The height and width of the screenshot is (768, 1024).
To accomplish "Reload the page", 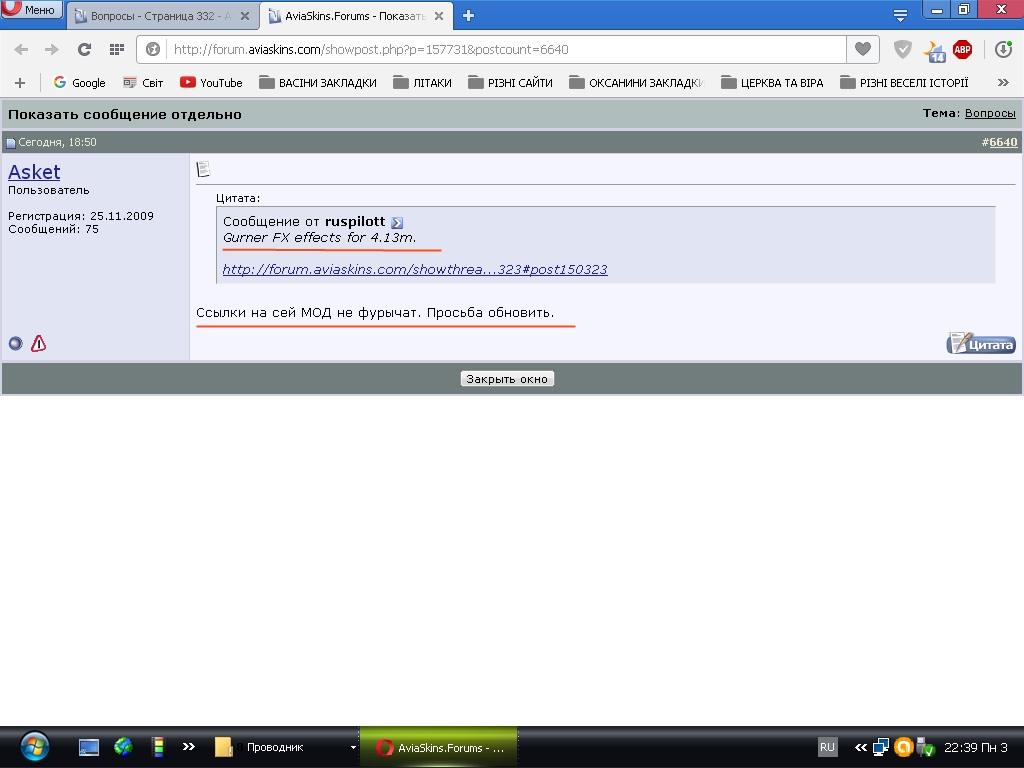I will coord(84,50).
